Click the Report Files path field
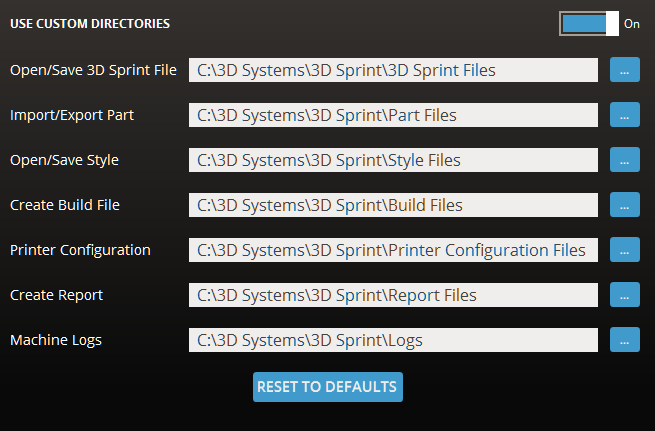Screen dimensions: 655x431 coord(393,295)
